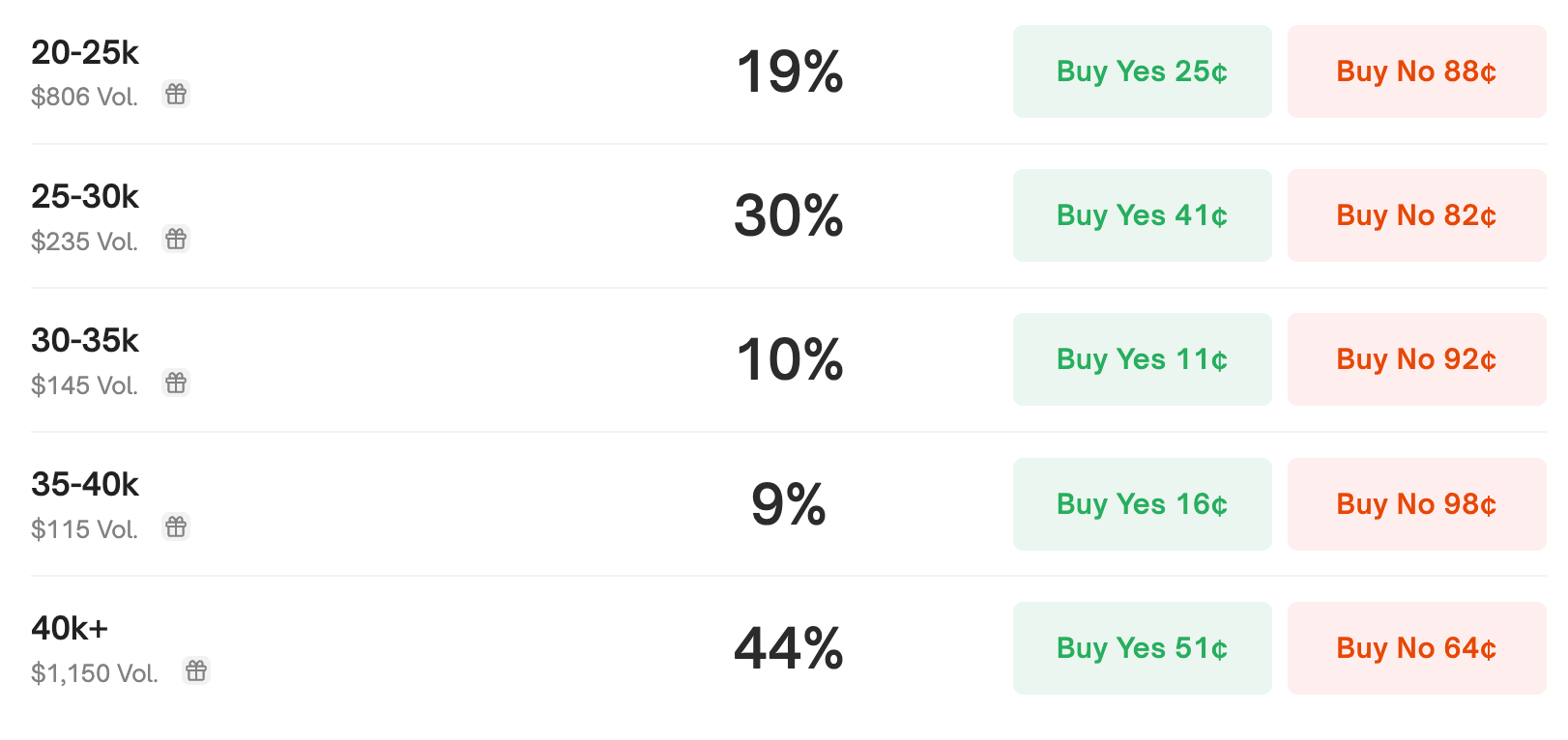The height and width of the screenshot is (740, 1568).
Task: Click the 44% probability for 40k+
Action: point(788,649)
